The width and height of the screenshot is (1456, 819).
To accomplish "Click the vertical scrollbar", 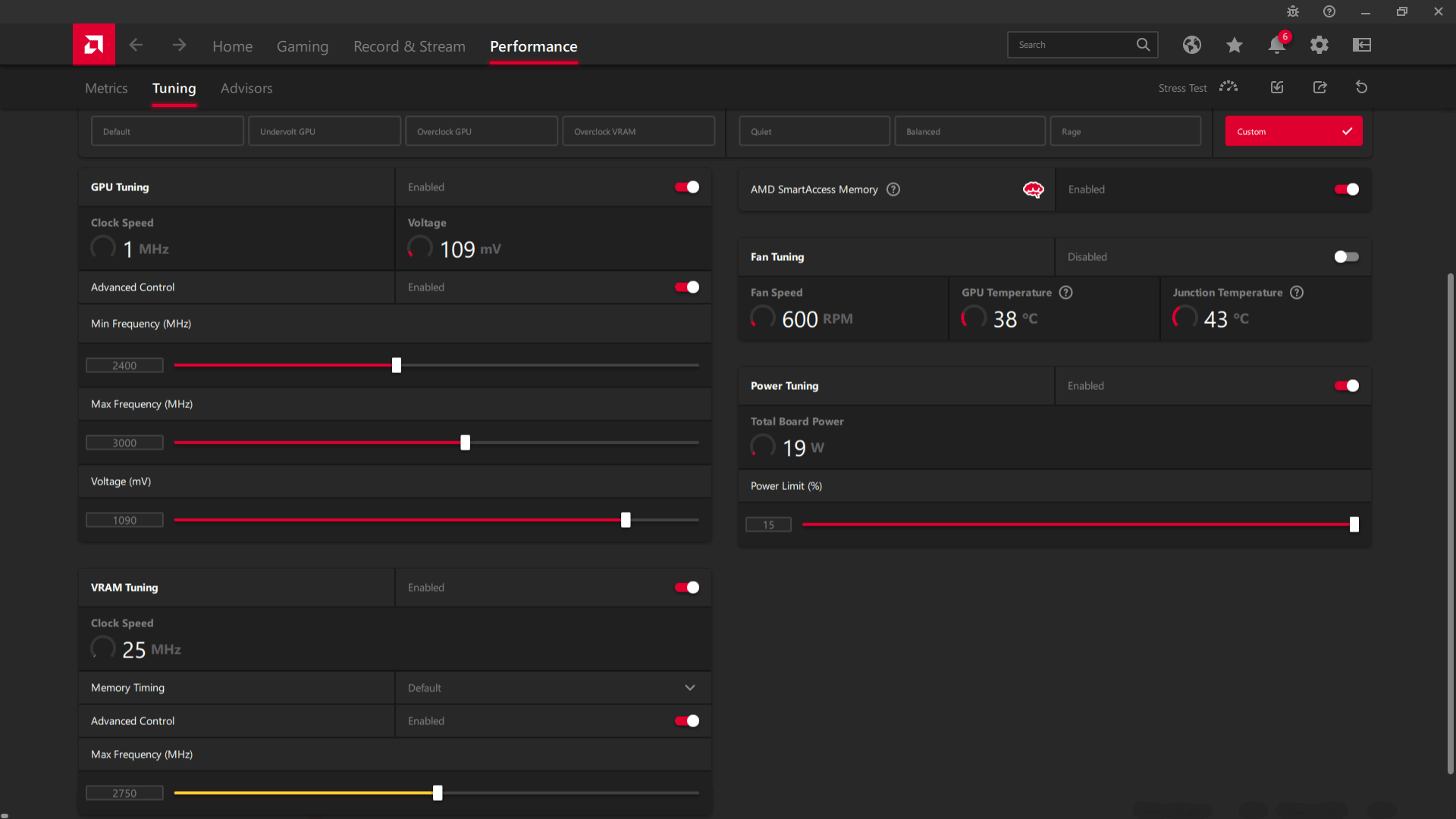I will [1450, 523].
